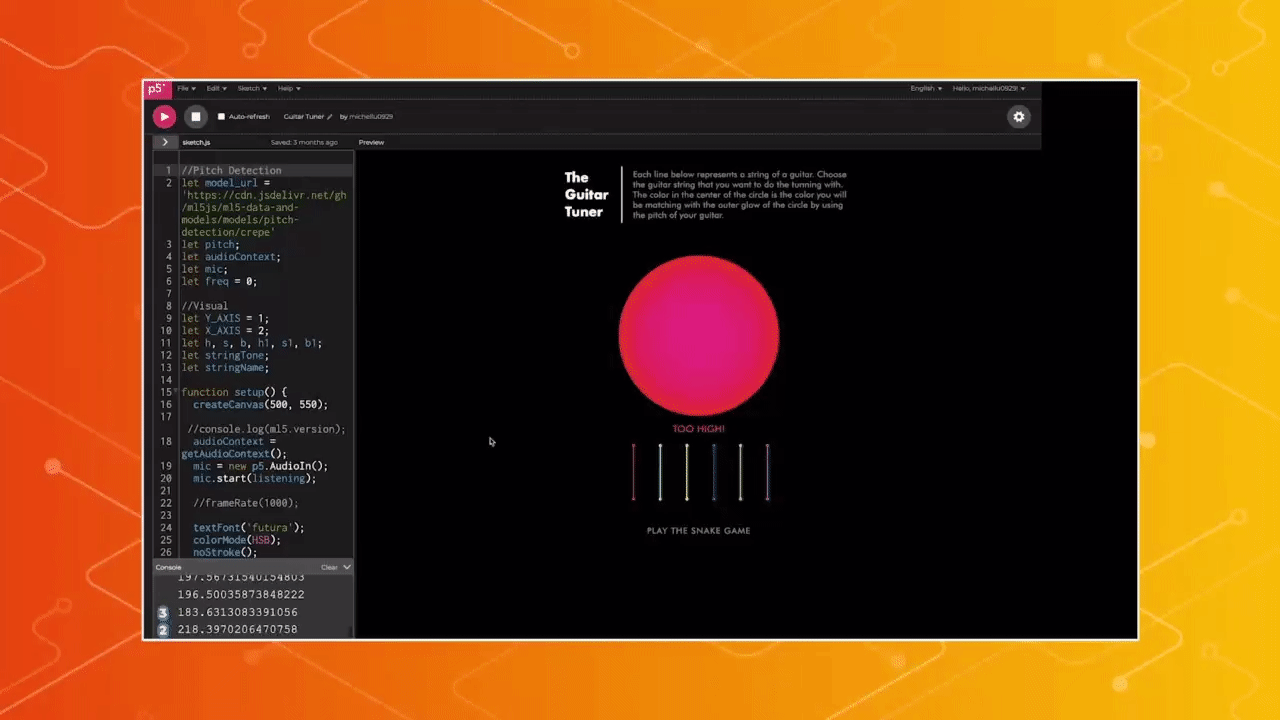Click the Guitar Tuner sketch name

[x=303, y=117]
